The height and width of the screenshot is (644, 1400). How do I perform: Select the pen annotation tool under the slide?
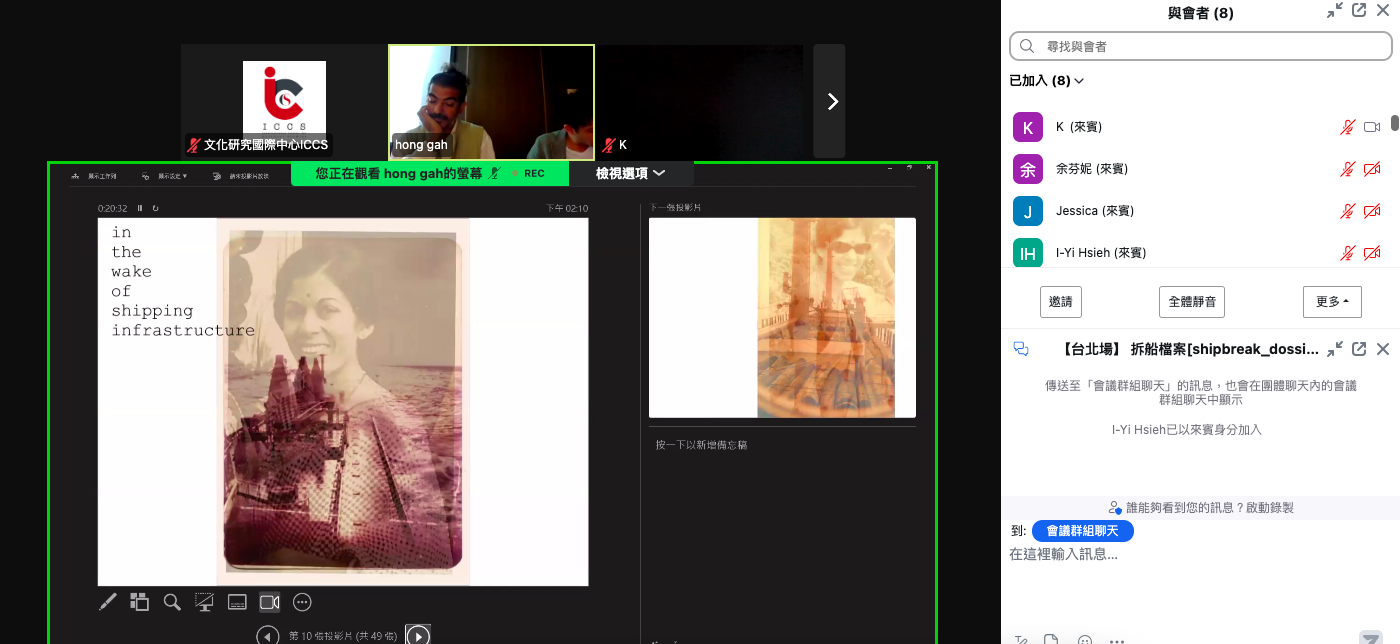pyautogui.click(x=108, y=602)
